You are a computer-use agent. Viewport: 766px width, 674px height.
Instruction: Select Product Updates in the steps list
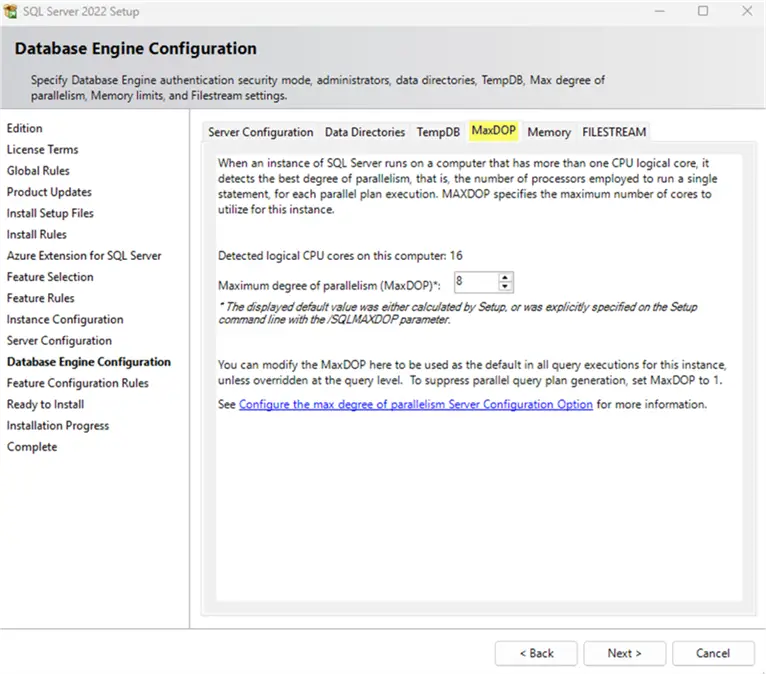point(49,192)
